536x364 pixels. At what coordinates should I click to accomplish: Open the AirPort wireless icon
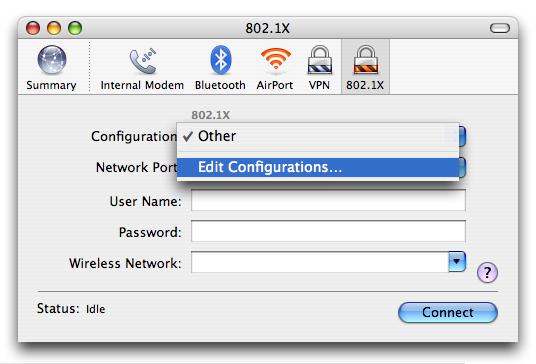click(276, 60)
